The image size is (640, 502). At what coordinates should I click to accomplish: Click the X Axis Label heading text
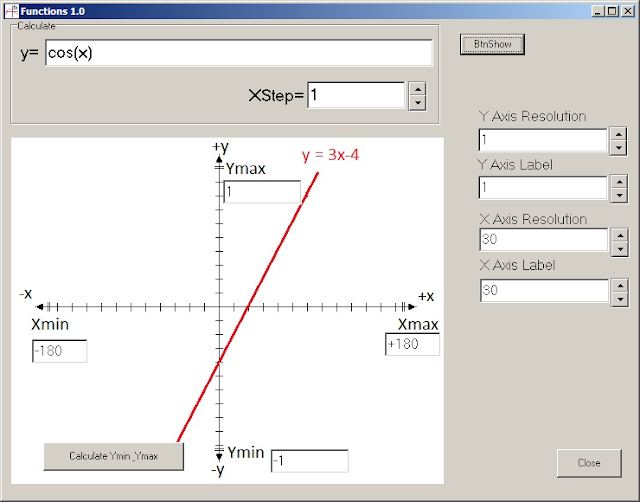[x=517, y=265]
